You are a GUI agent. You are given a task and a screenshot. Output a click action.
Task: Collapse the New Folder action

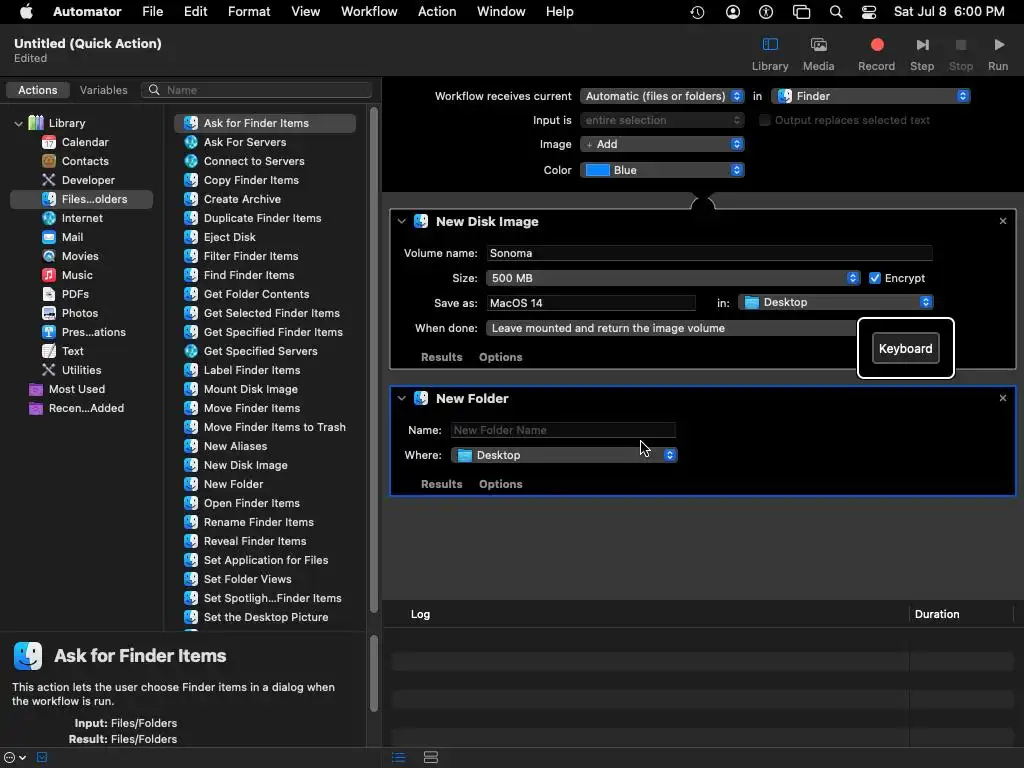pos(402,398)
